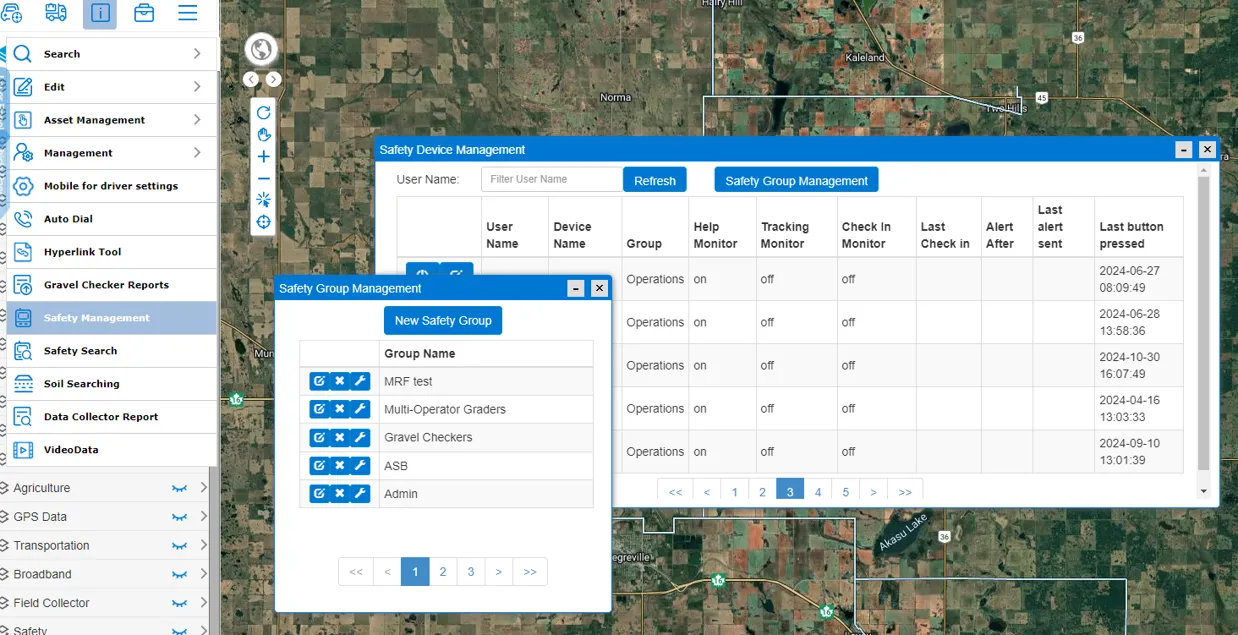Open the Hyperlink Tool menu item
The height and width of the screenshot is (635, 1238).
(x=111, y=252)
